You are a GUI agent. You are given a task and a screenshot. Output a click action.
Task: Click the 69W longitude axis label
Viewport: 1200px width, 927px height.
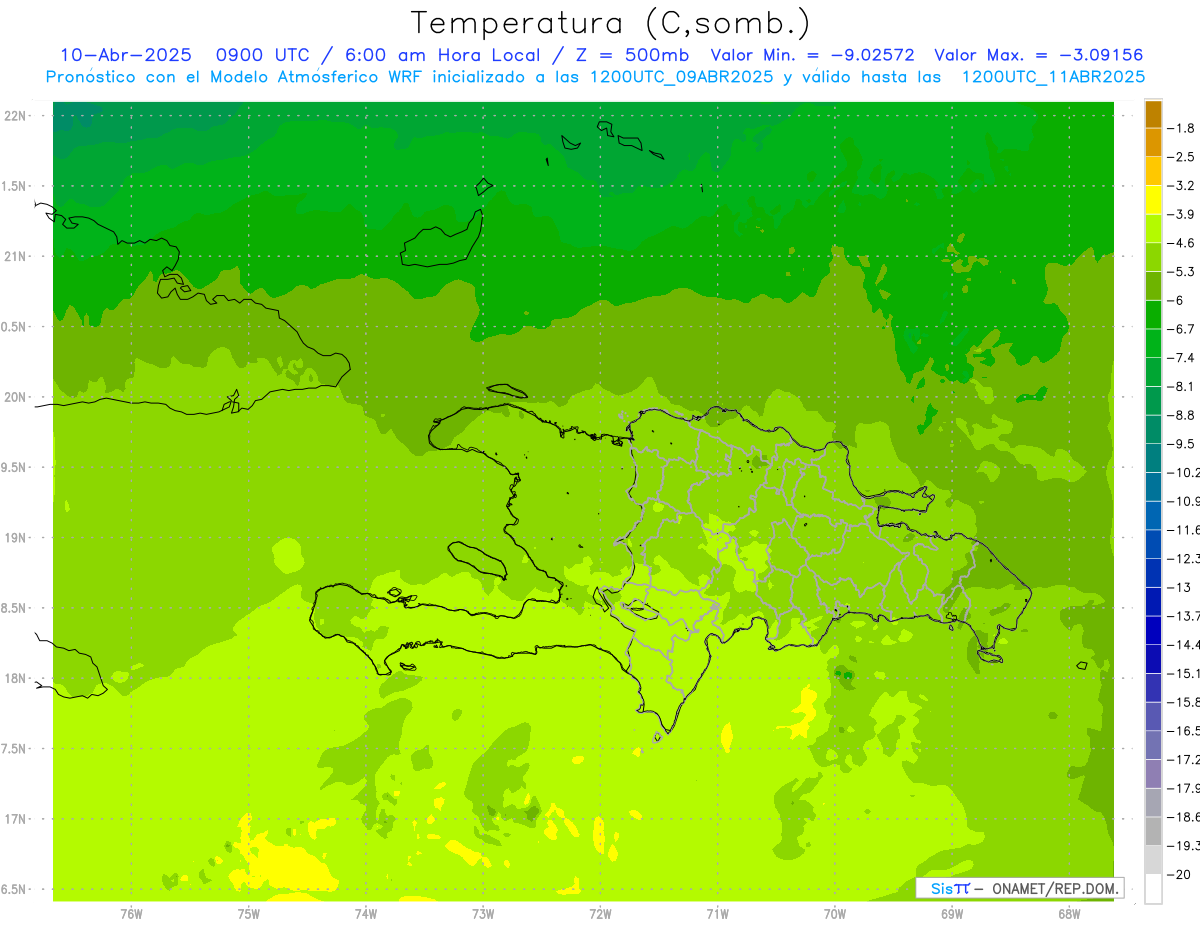click(952, 914)
